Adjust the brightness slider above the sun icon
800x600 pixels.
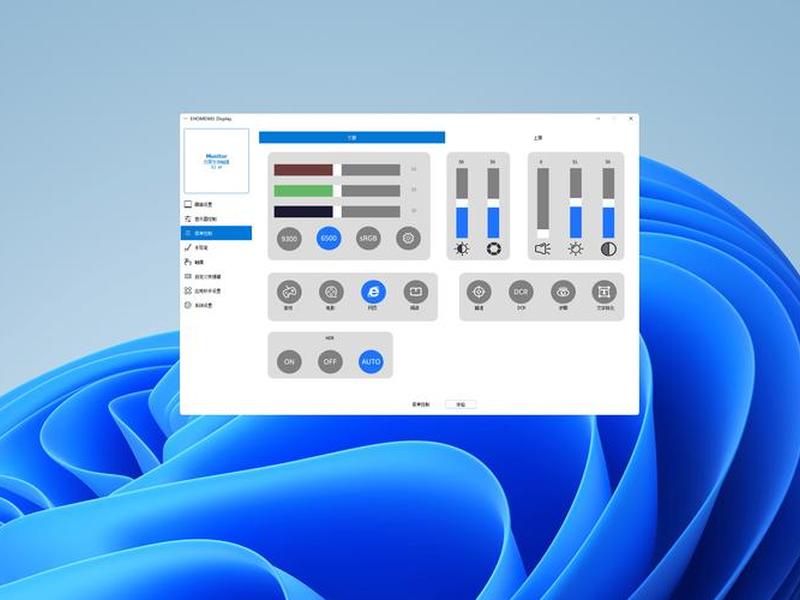pos(576,203)
